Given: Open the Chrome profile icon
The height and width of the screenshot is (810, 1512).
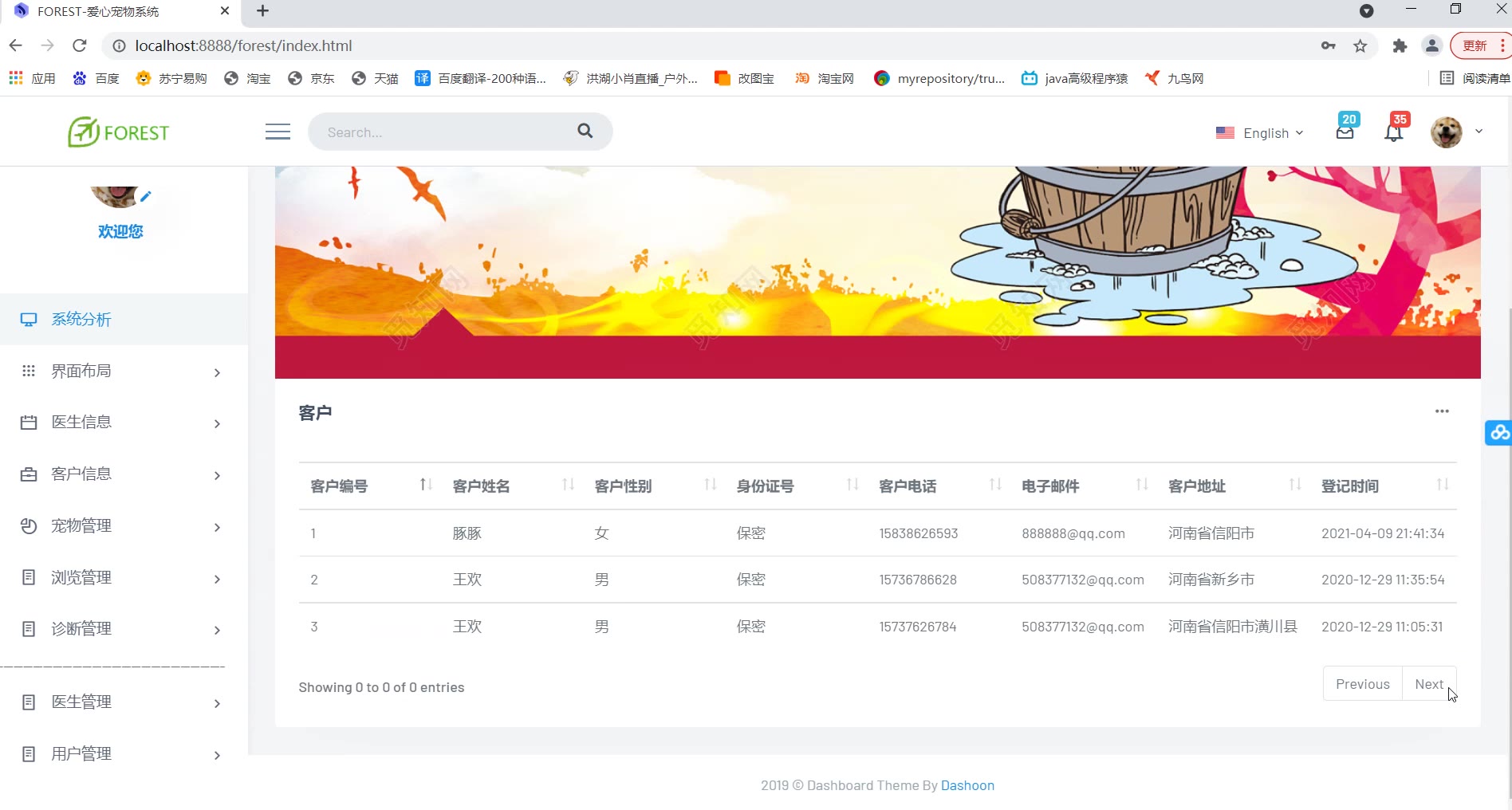Looking at the screenshot, I should click(x=1432, y=45).
